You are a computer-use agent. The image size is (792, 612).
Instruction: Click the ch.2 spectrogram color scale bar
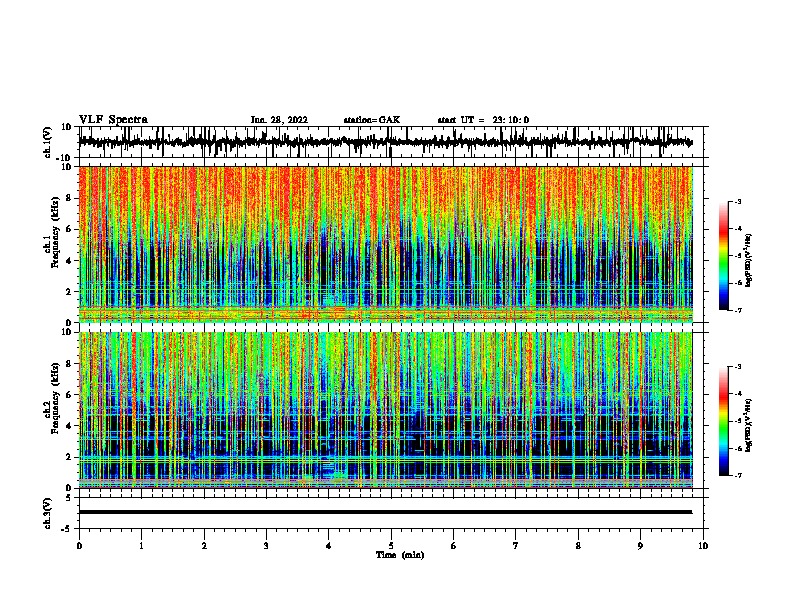pos(724,421)
